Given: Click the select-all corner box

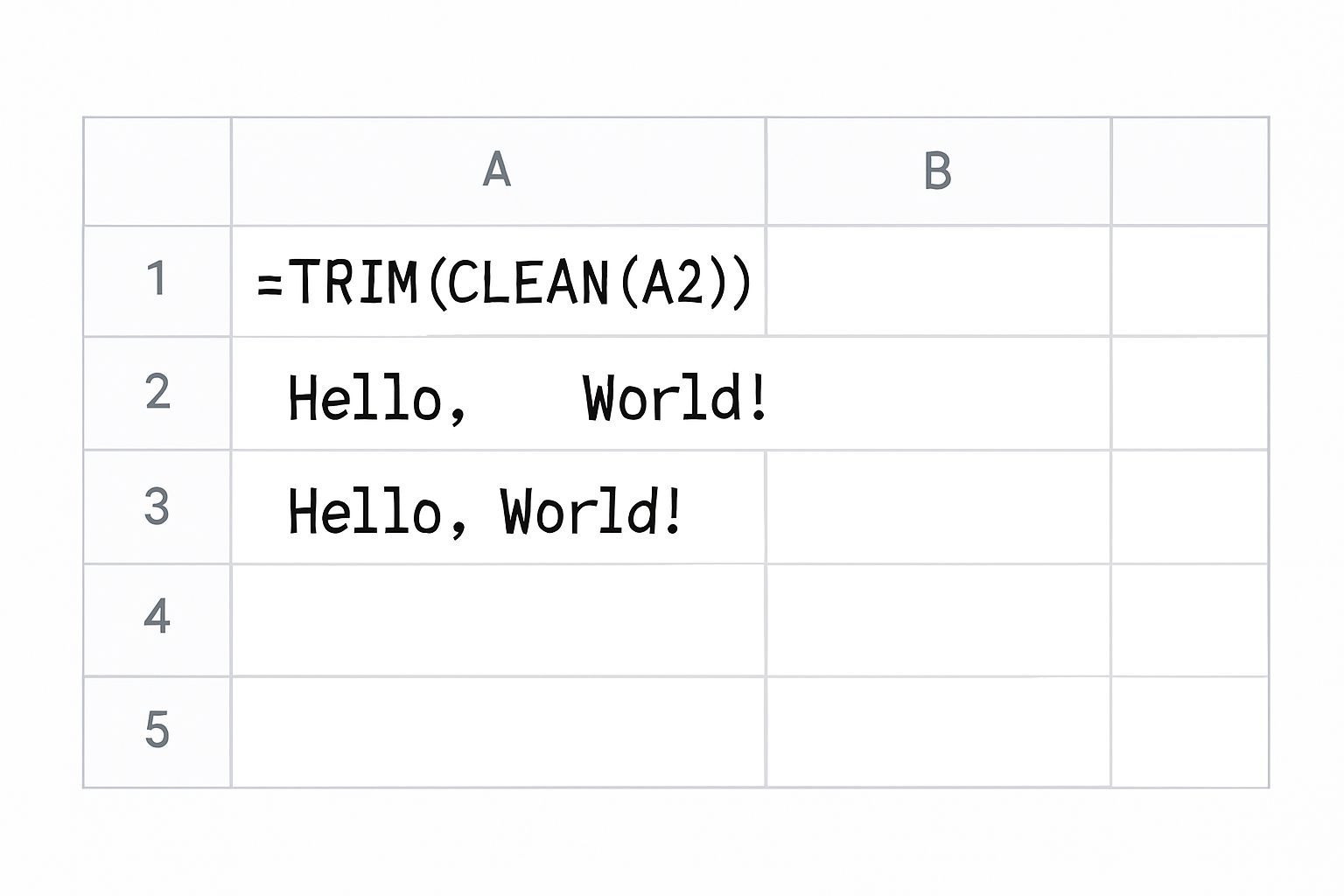Looking at the screenshot, I should coord(157,171).
